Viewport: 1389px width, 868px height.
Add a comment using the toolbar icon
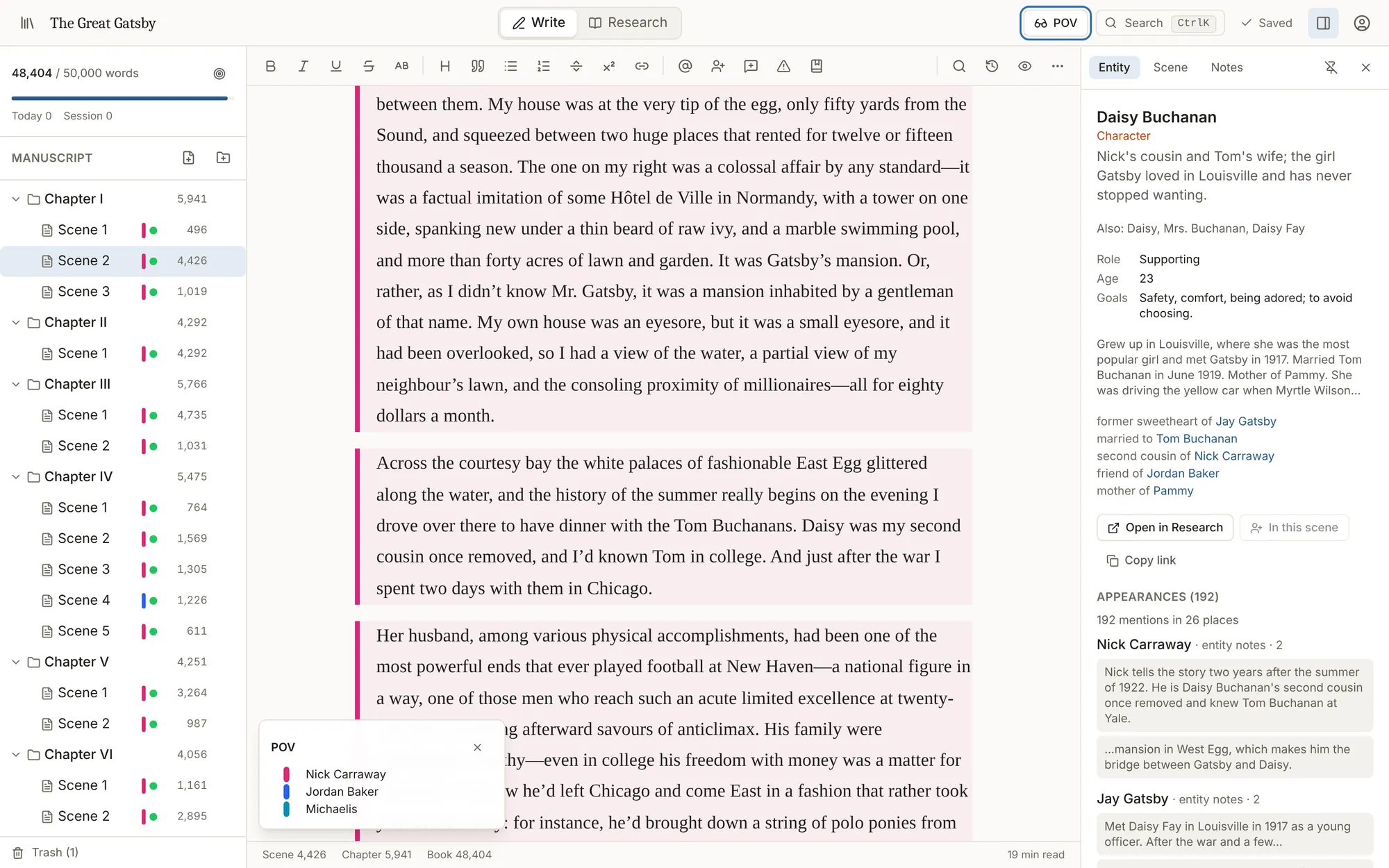751,66
